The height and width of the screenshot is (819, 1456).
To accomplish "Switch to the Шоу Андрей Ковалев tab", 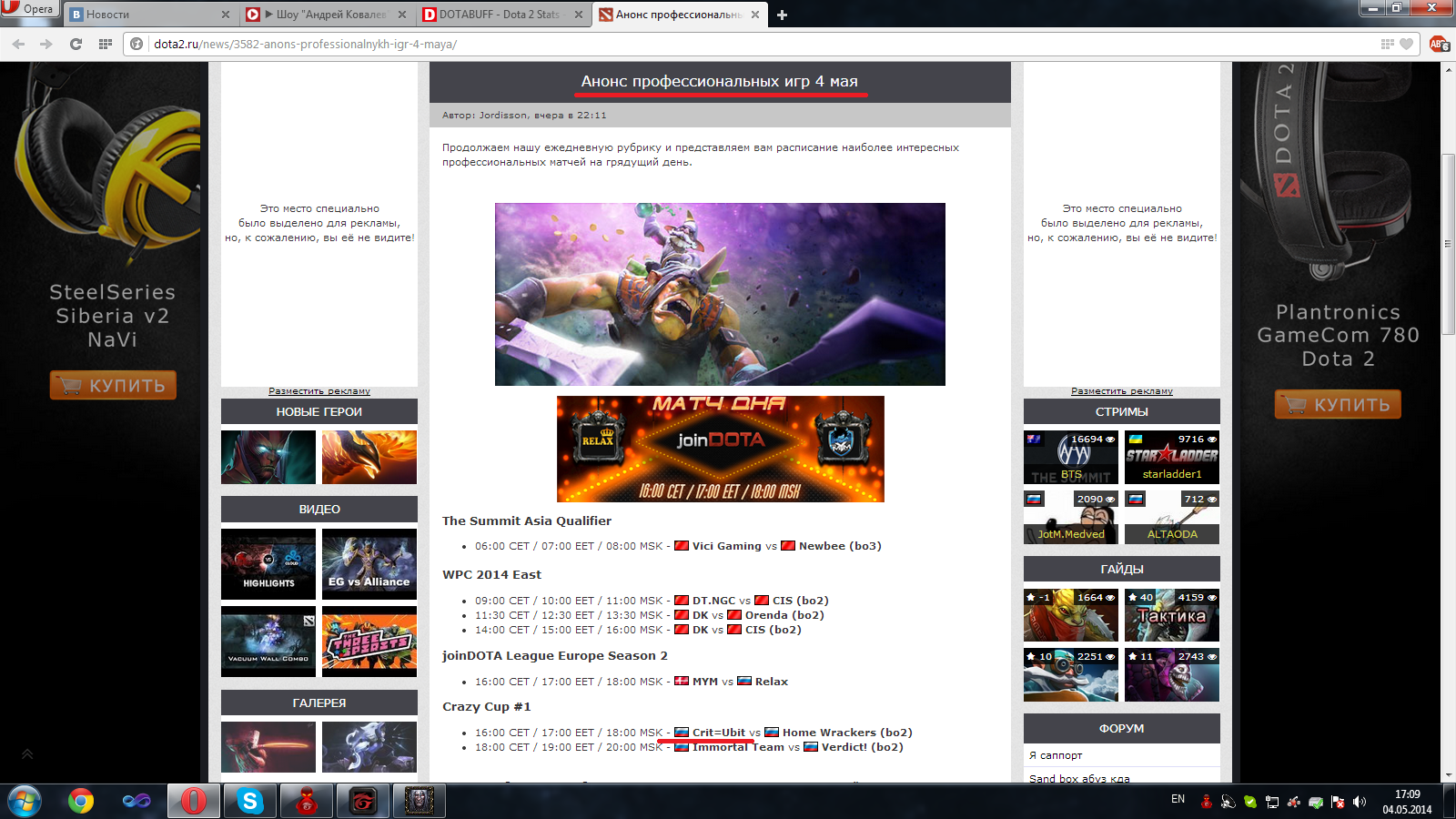I will (326, 15).
